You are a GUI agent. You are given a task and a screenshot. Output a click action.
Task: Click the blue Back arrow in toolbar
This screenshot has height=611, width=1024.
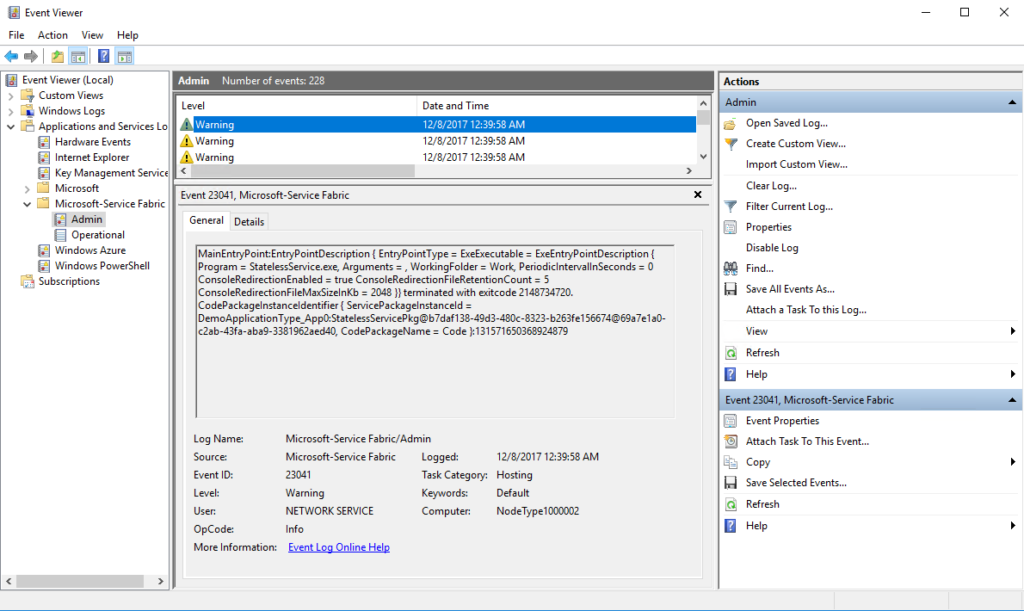tap(11, 56)
